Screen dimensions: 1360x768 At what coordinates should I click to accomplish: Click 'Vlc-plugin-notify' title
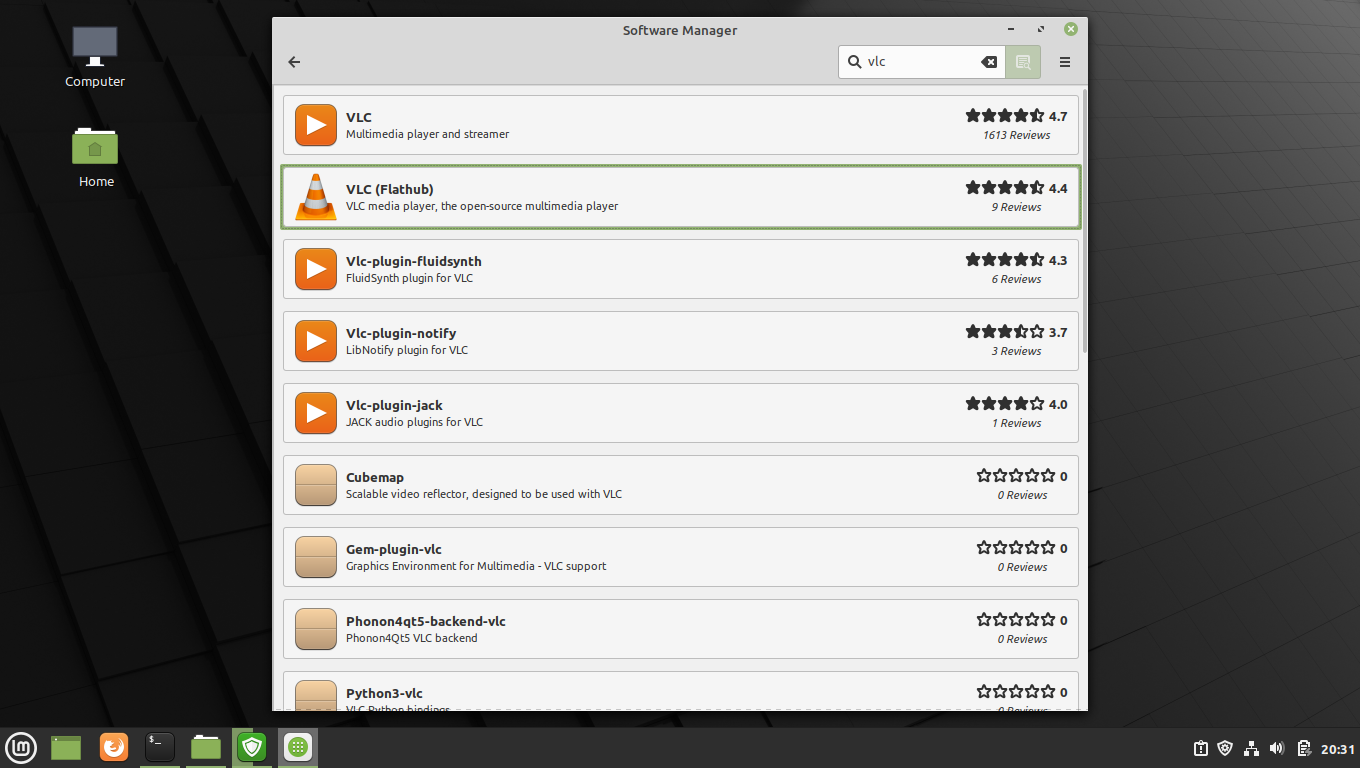(401, 333)
